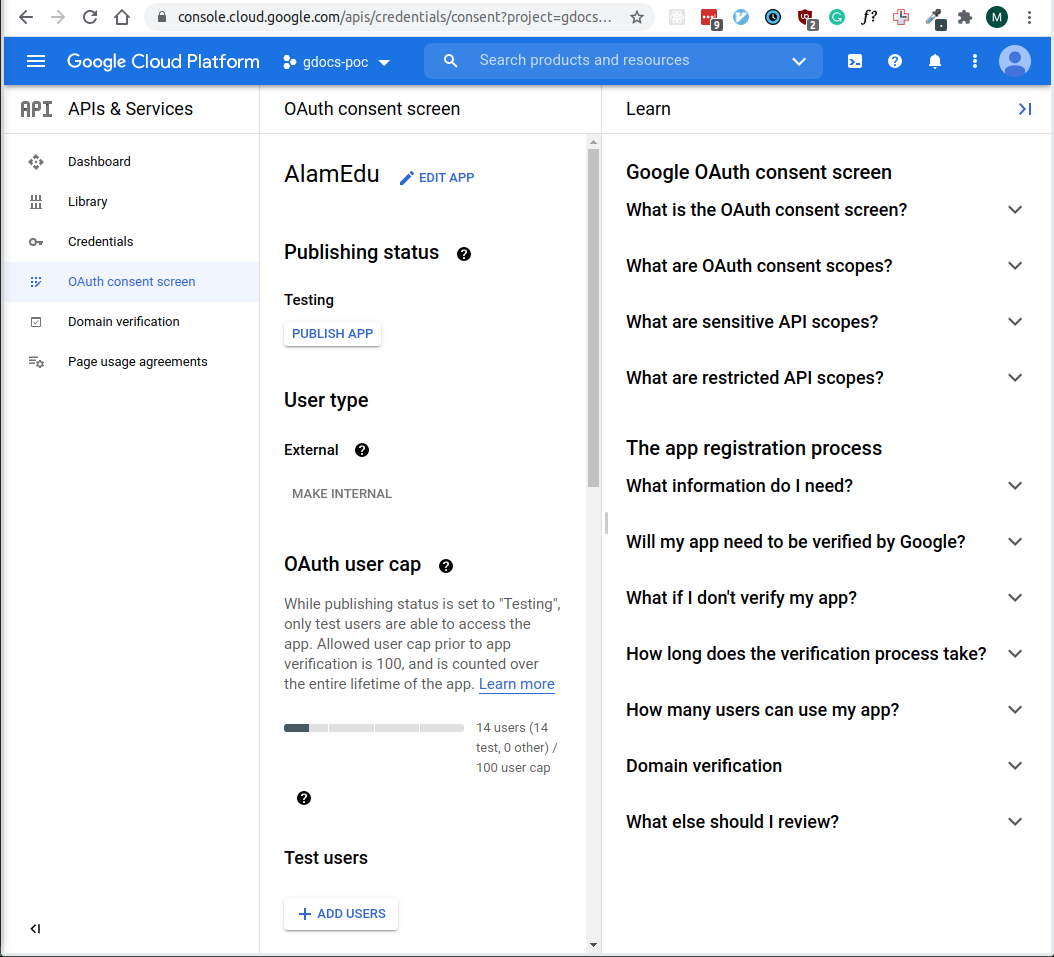Click MAKE INTERNAL button
1054x957 pixels.
coord(341,493)
